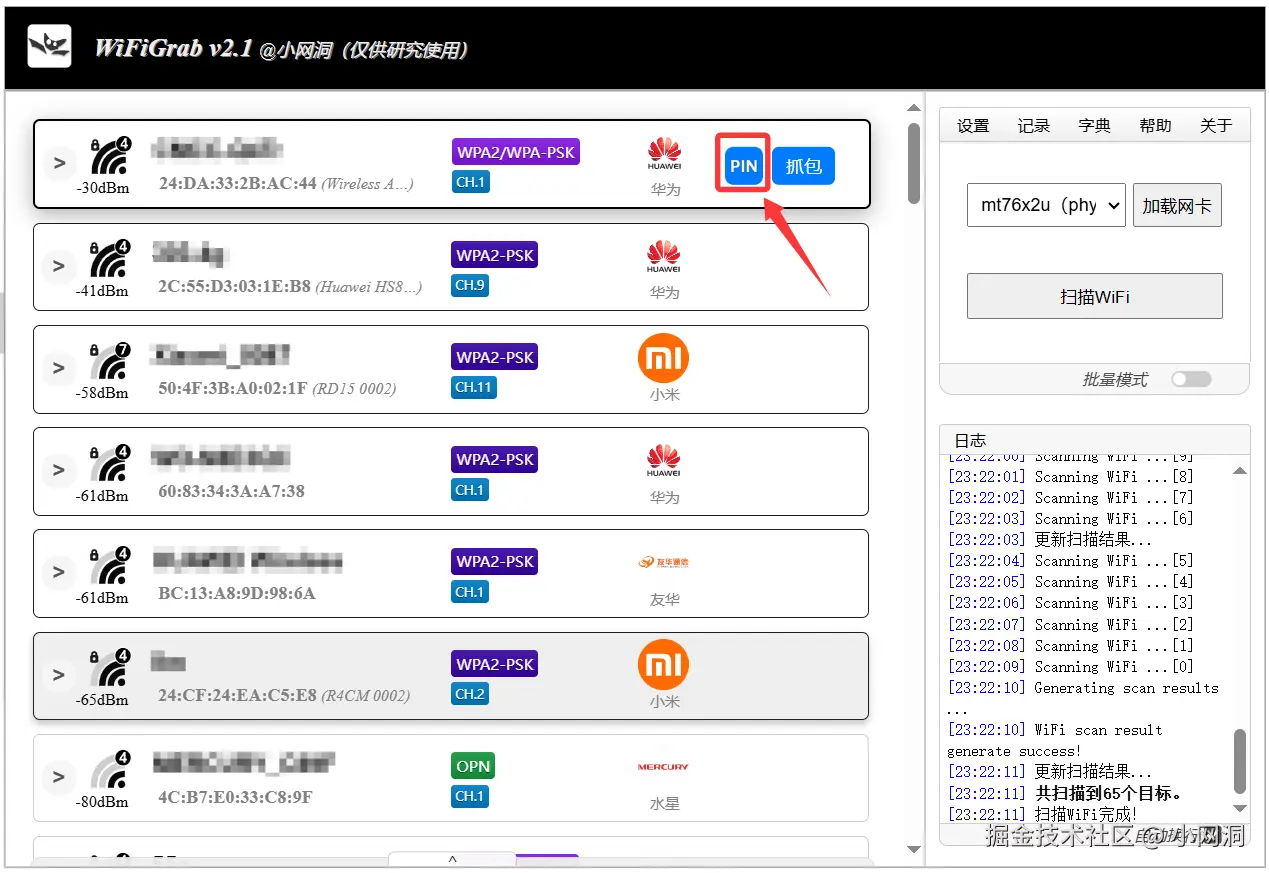Click the 抓包 capture button
This screenshot has width=1269, height=873.
tap(804, 166)
